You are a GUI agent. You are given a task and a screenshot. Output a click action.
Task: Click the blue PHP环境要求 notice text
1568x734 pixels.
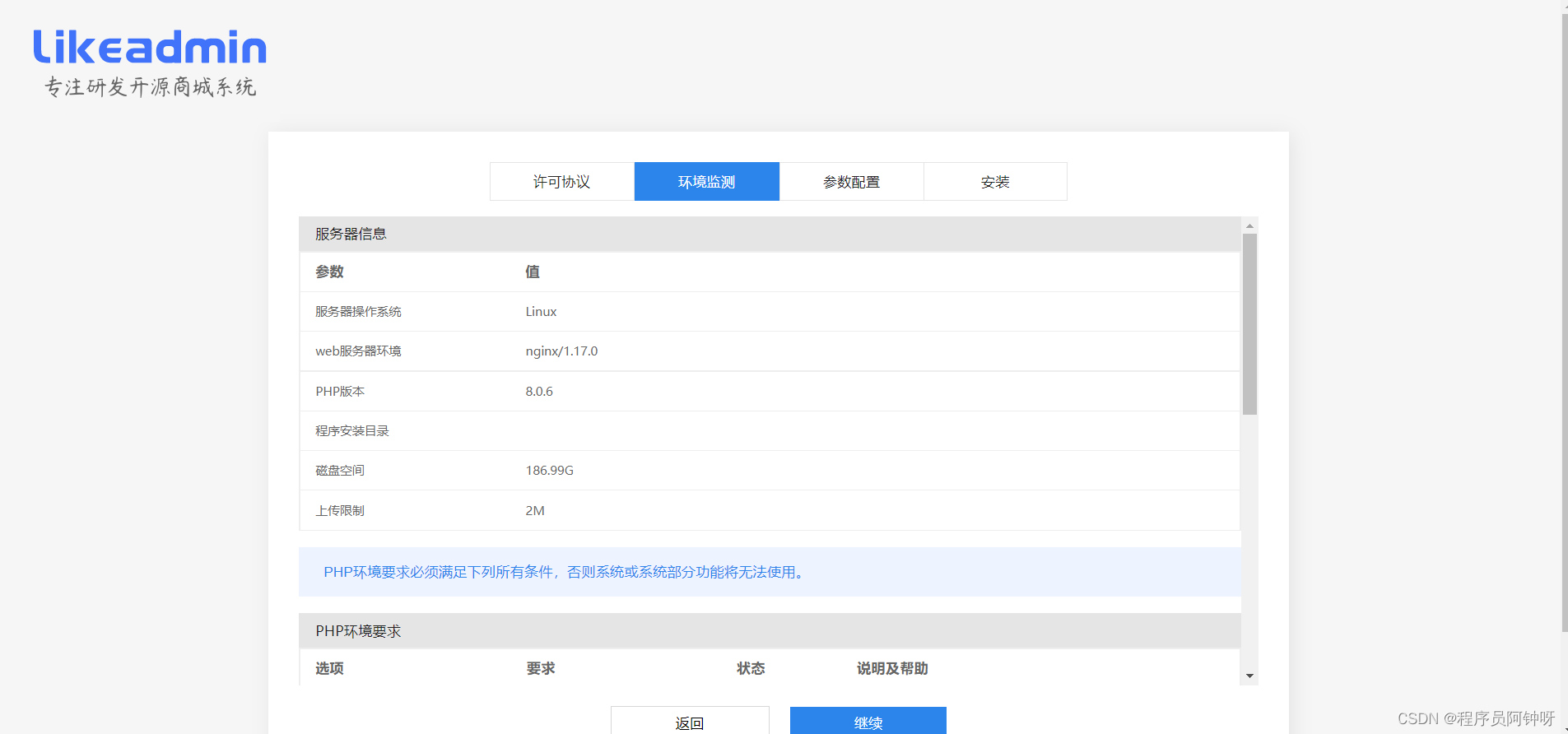point(564,572)
